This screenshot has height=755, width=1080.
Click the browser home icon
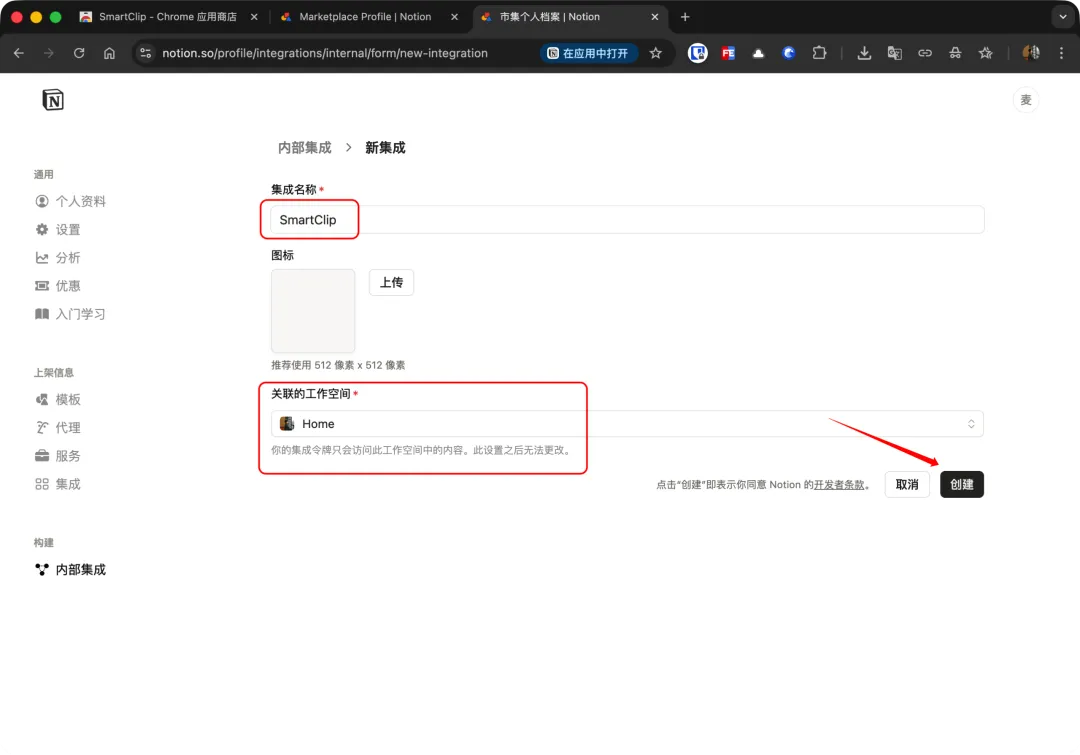(x=110, y=53)
